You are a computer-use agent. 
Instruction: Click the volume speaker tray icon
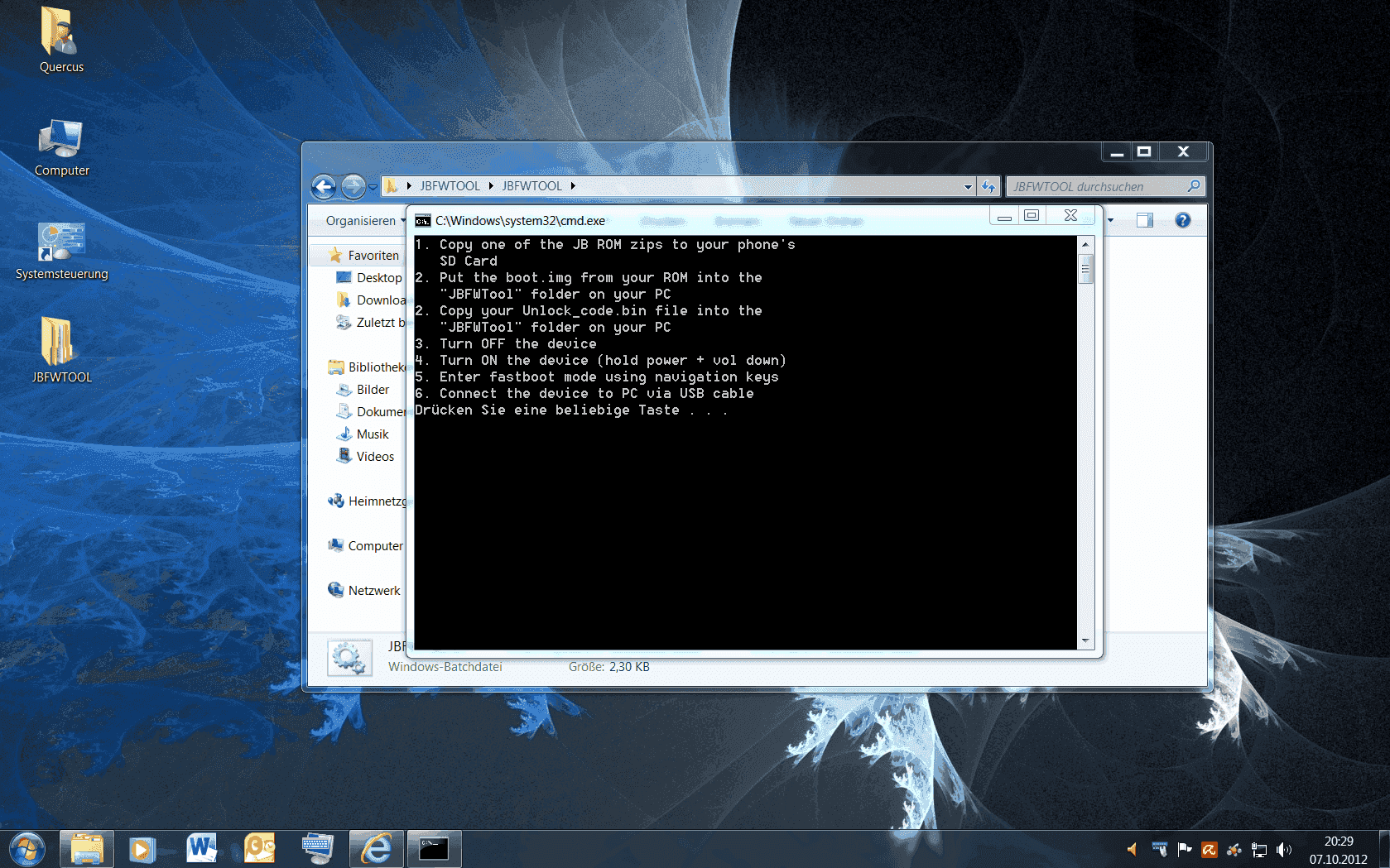pos(1283,849)
